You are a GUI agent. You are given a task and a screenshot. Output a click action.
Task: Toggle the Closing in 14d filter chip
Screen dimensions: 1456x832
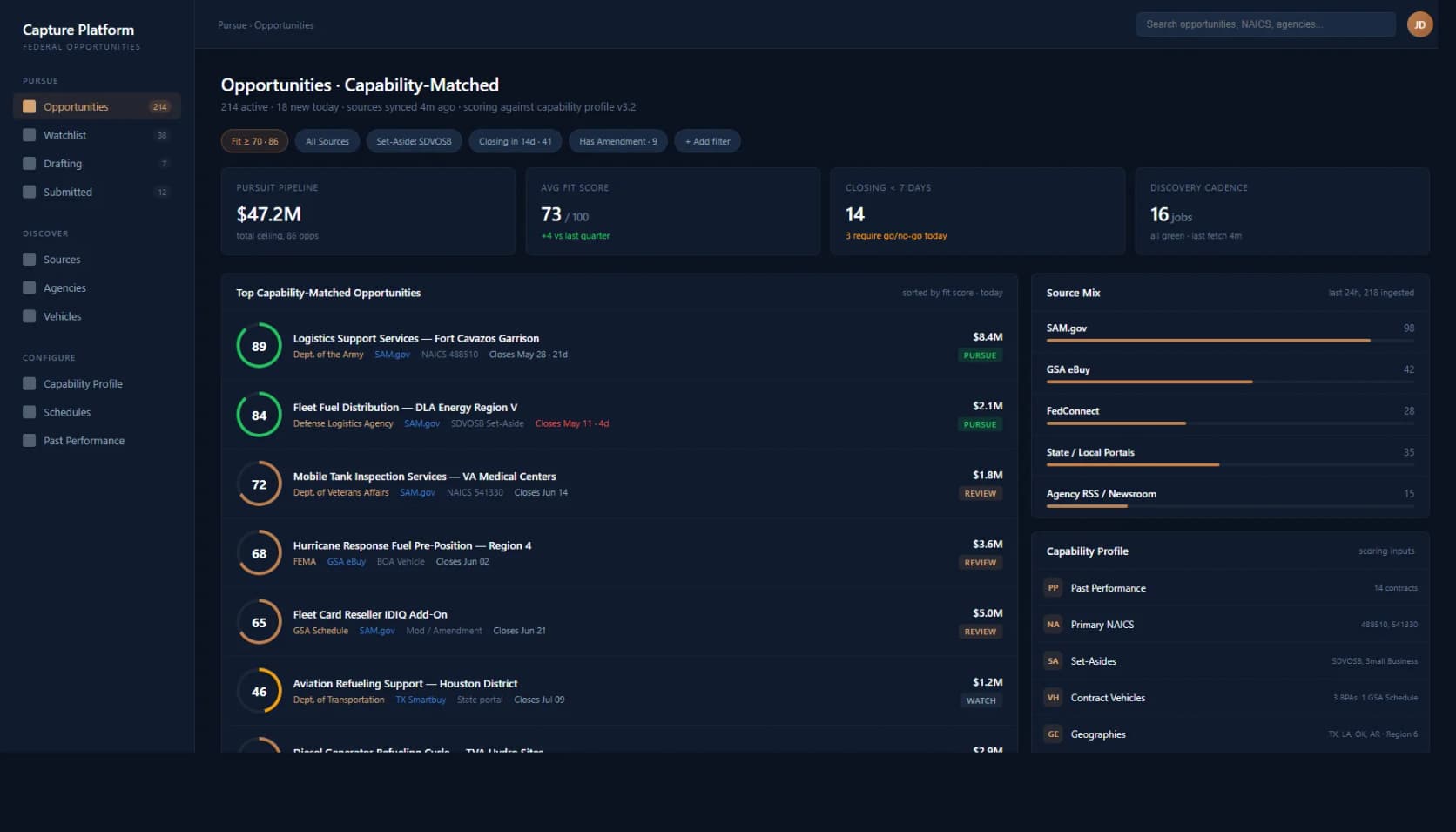click(x=515, y=141)
